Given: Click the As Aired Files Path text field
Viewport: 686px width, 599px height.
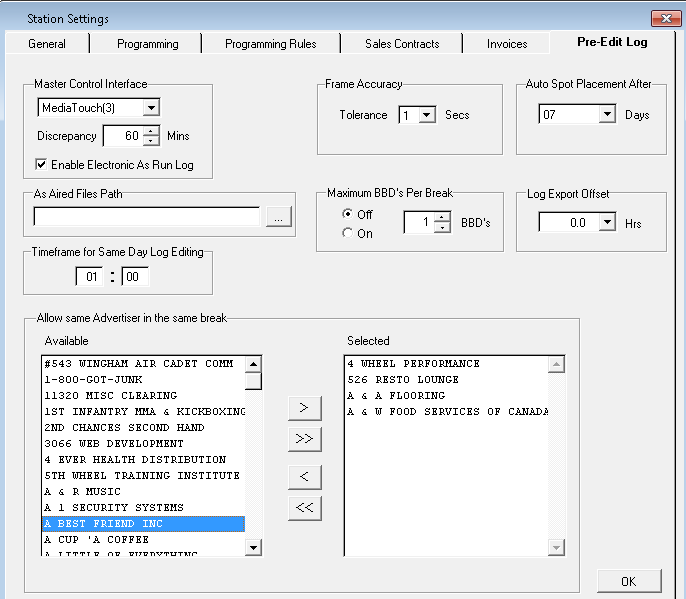Looking at the screenshot, I should pos(147,217).
